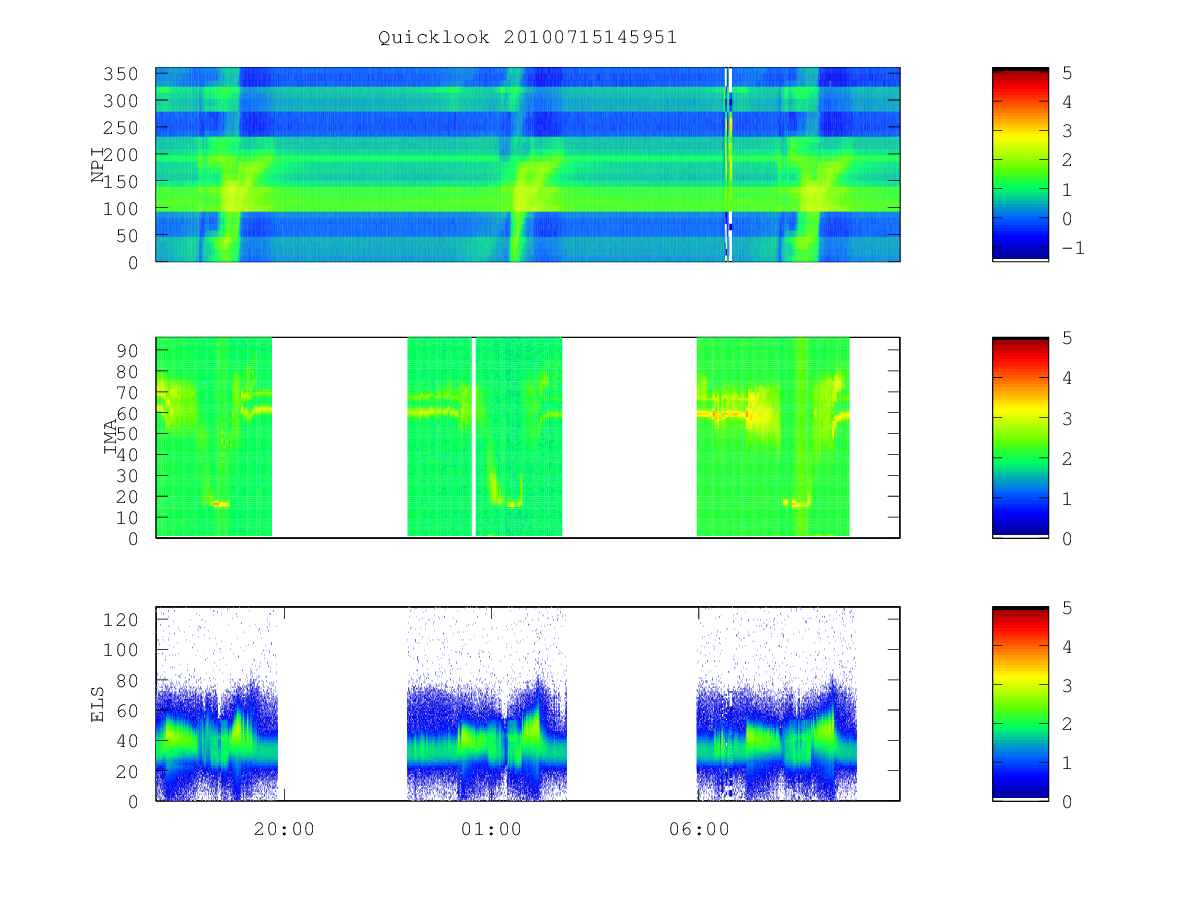This screenshot has width=1200, height=900.
Task: Click the 06:00 time tick label
Action: click(x=699, y=829)
